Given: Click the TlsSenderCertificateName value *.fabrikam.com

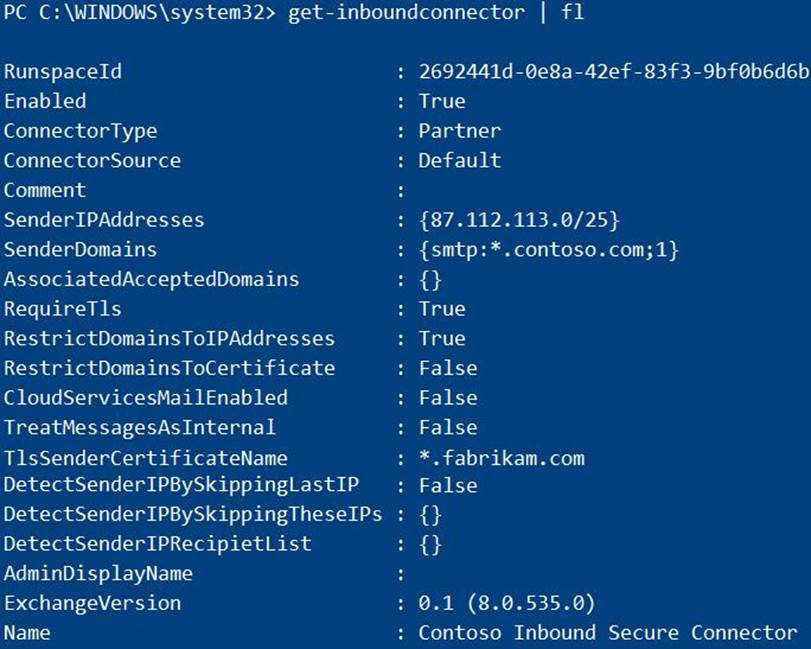Looking at the screenshot, I should (501, 458).
